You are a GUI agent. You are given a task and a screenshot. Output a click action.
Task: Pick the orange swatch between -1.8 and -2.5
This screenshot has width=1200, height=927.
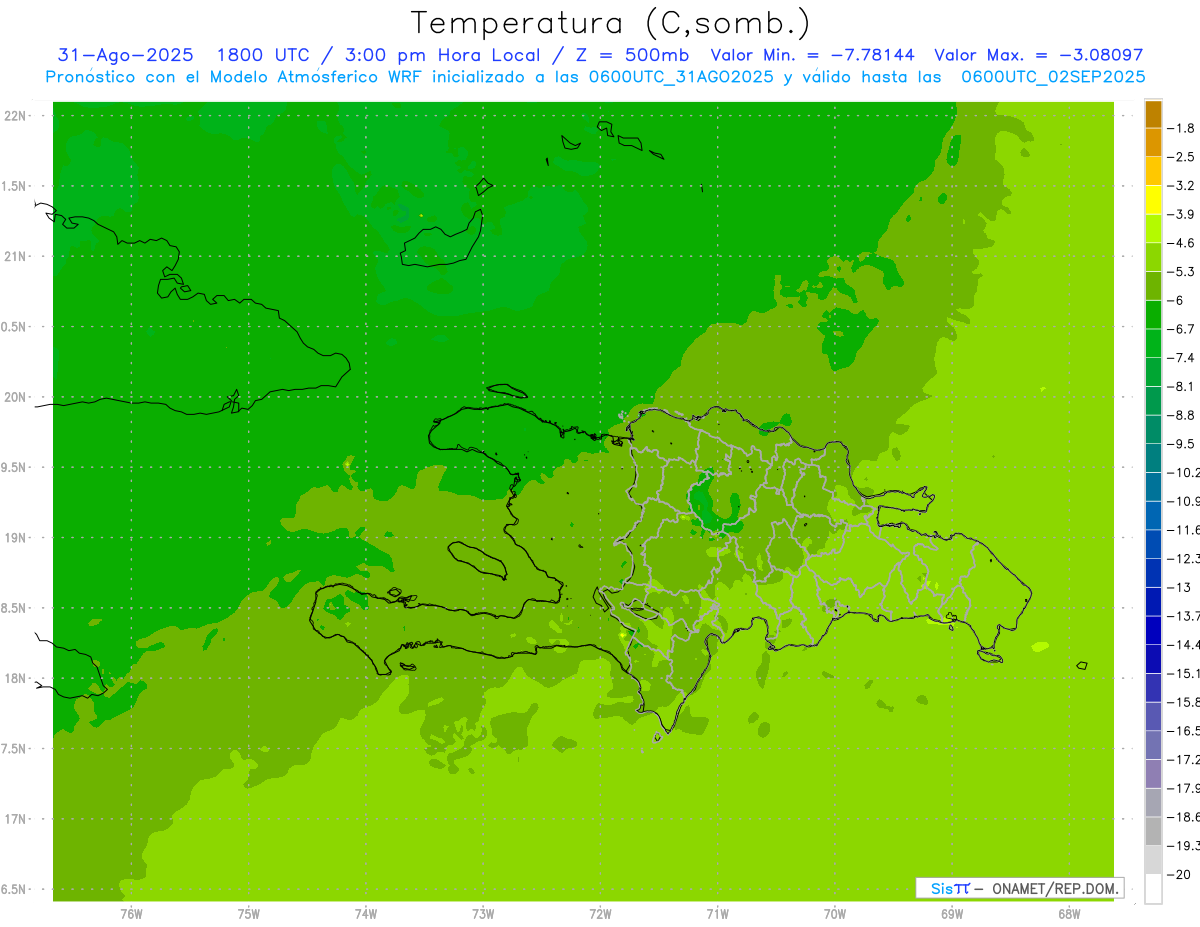coord(1153,142)
